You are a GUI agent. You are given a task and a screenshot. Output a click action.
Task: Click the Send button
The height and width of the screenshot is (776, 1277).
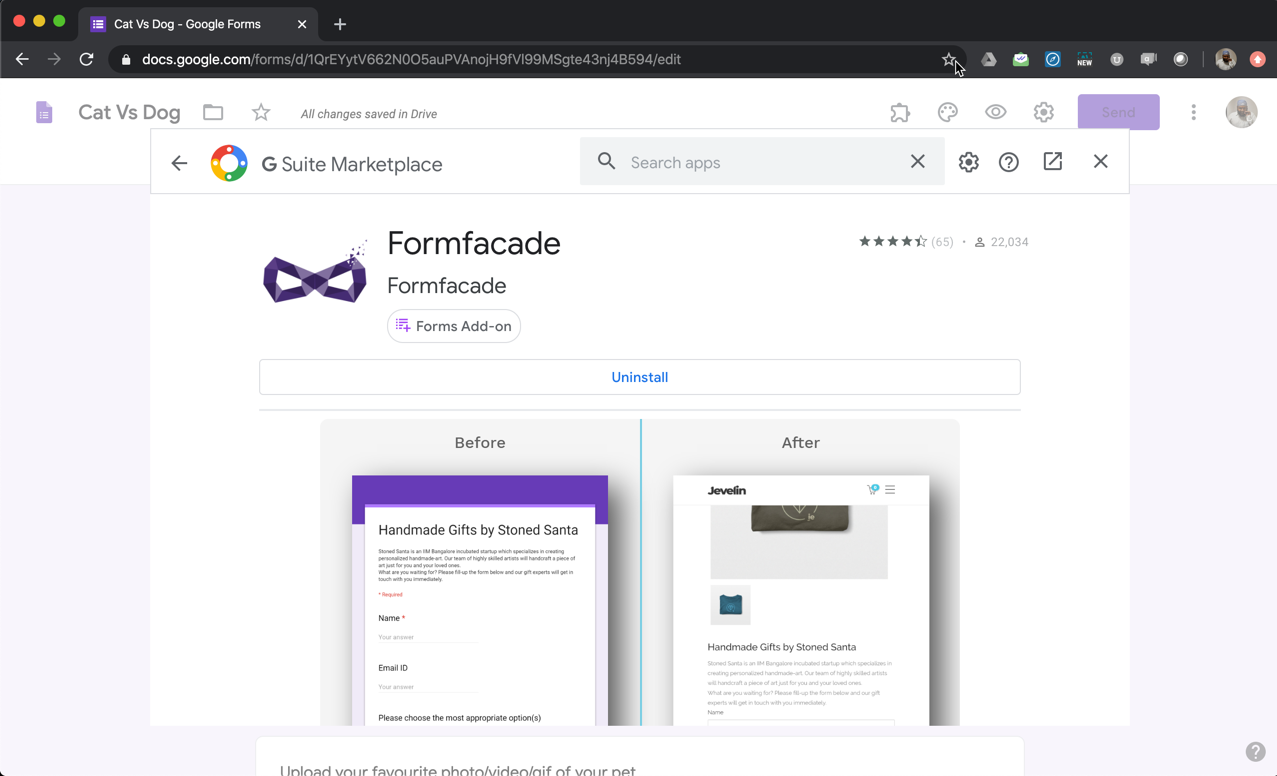point(1118,112)
